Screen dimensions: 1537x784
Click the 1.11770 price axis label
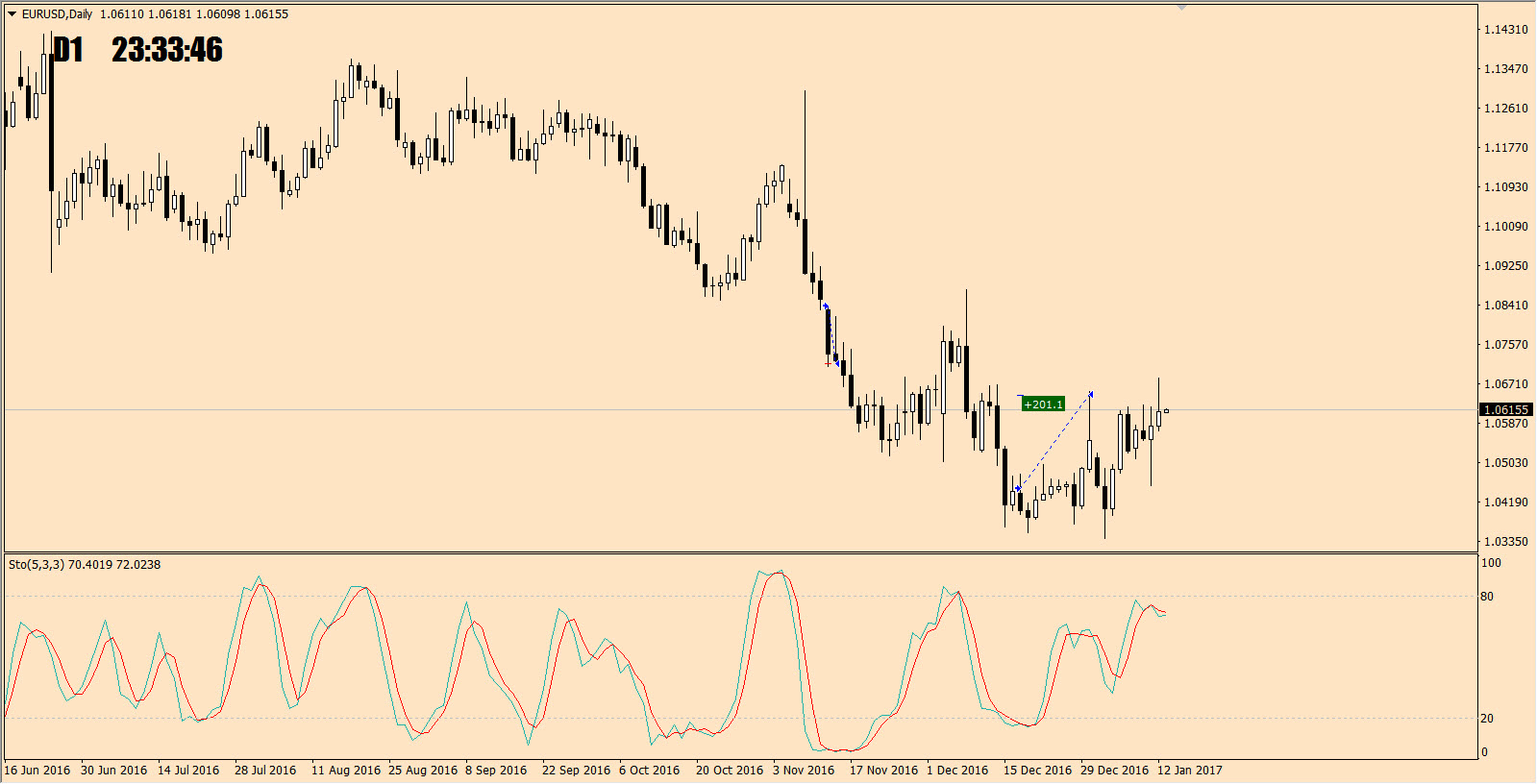[x=1506, y=148]
